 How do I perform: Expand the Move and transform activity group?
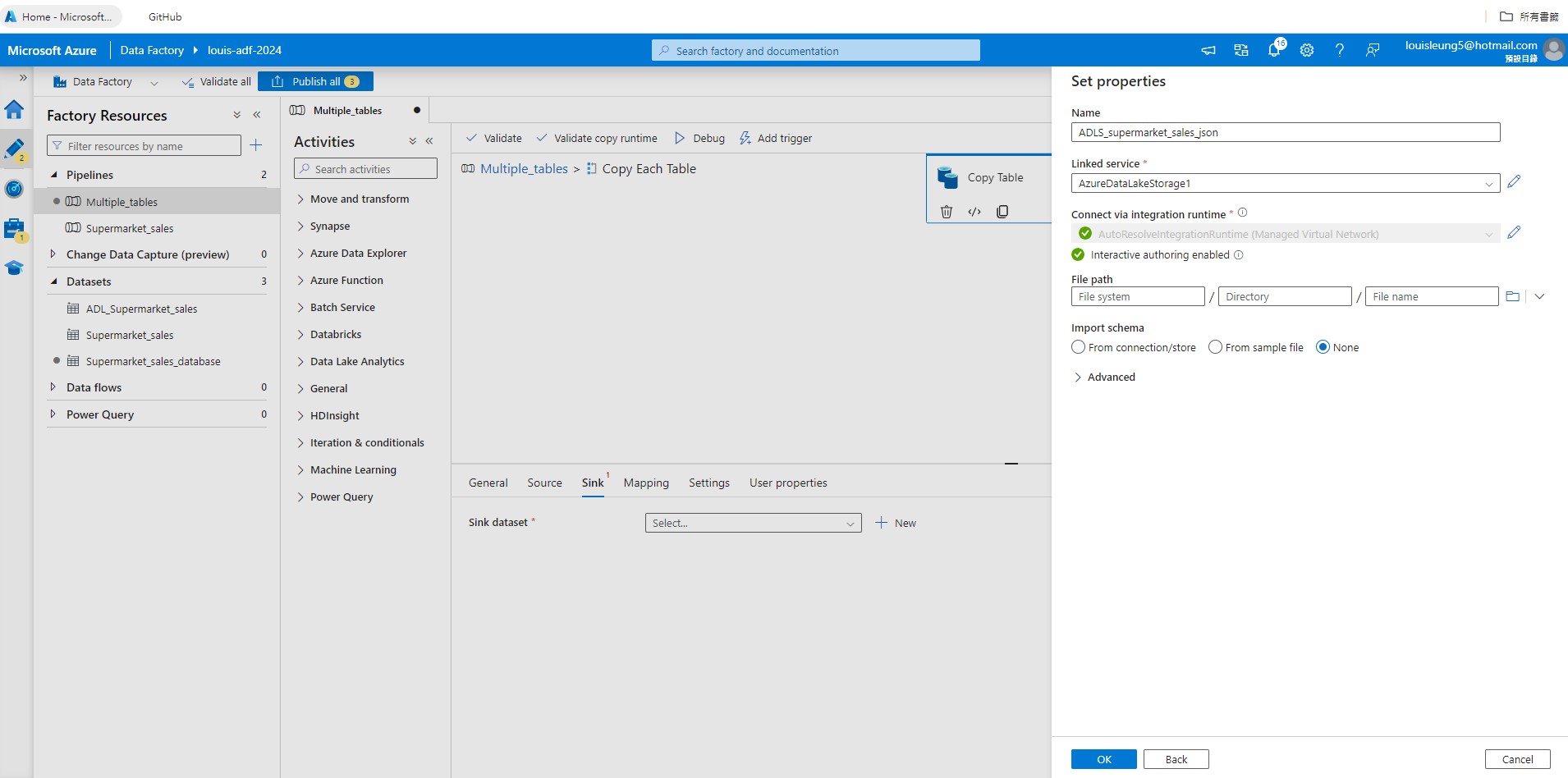click(x=360, y=199)
